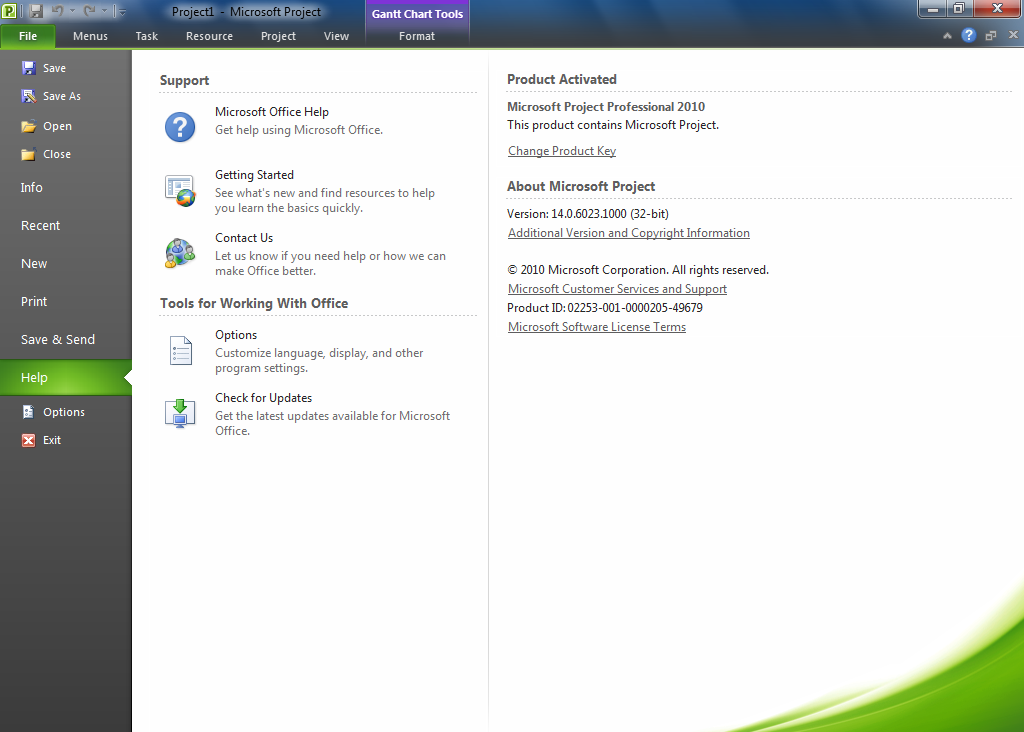Screen dimensions: 1024x732
Task: Click the Change Product Key link
Action: 562,151
